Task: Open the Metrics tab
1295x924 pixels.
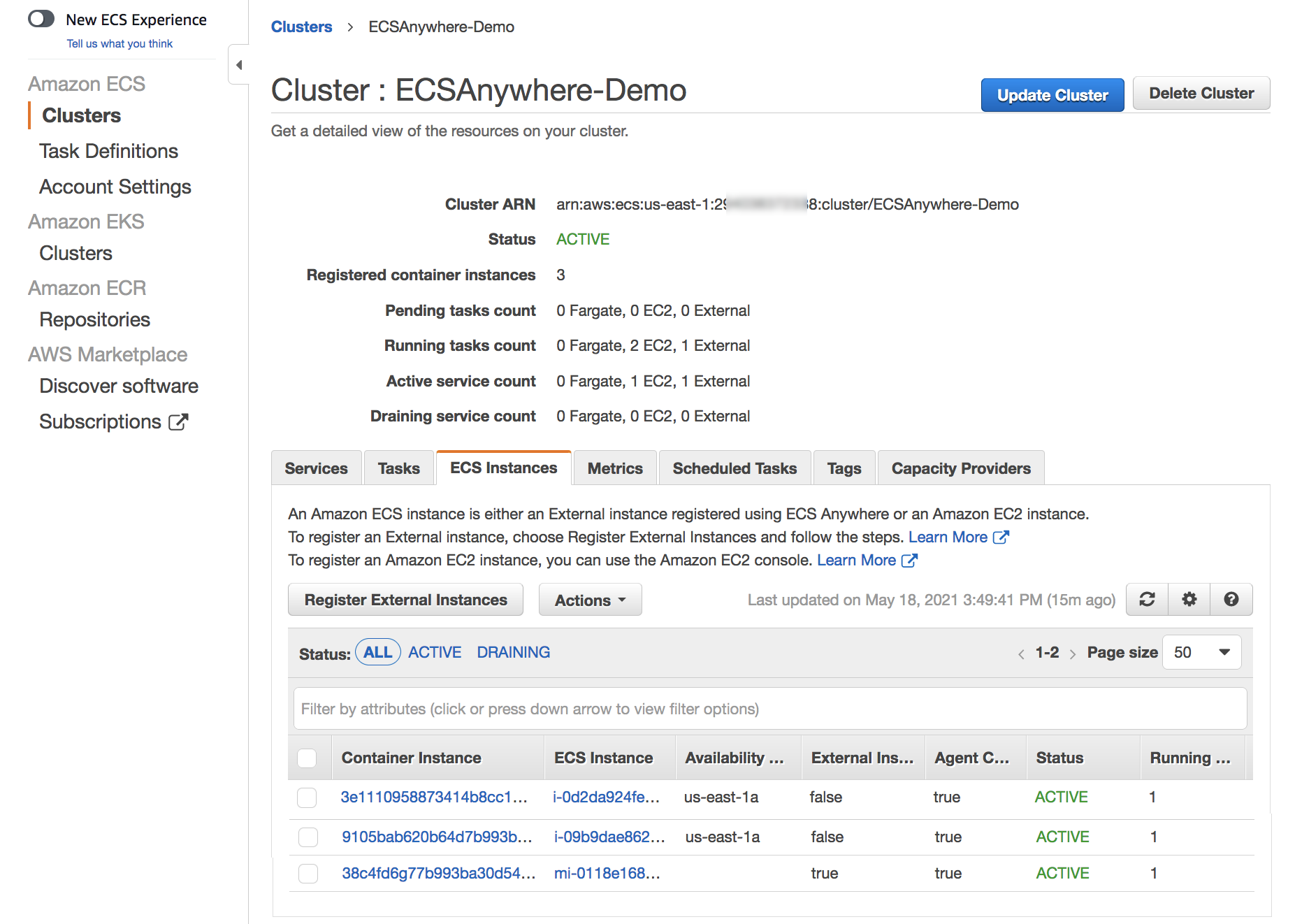Action: pos(615,468)
